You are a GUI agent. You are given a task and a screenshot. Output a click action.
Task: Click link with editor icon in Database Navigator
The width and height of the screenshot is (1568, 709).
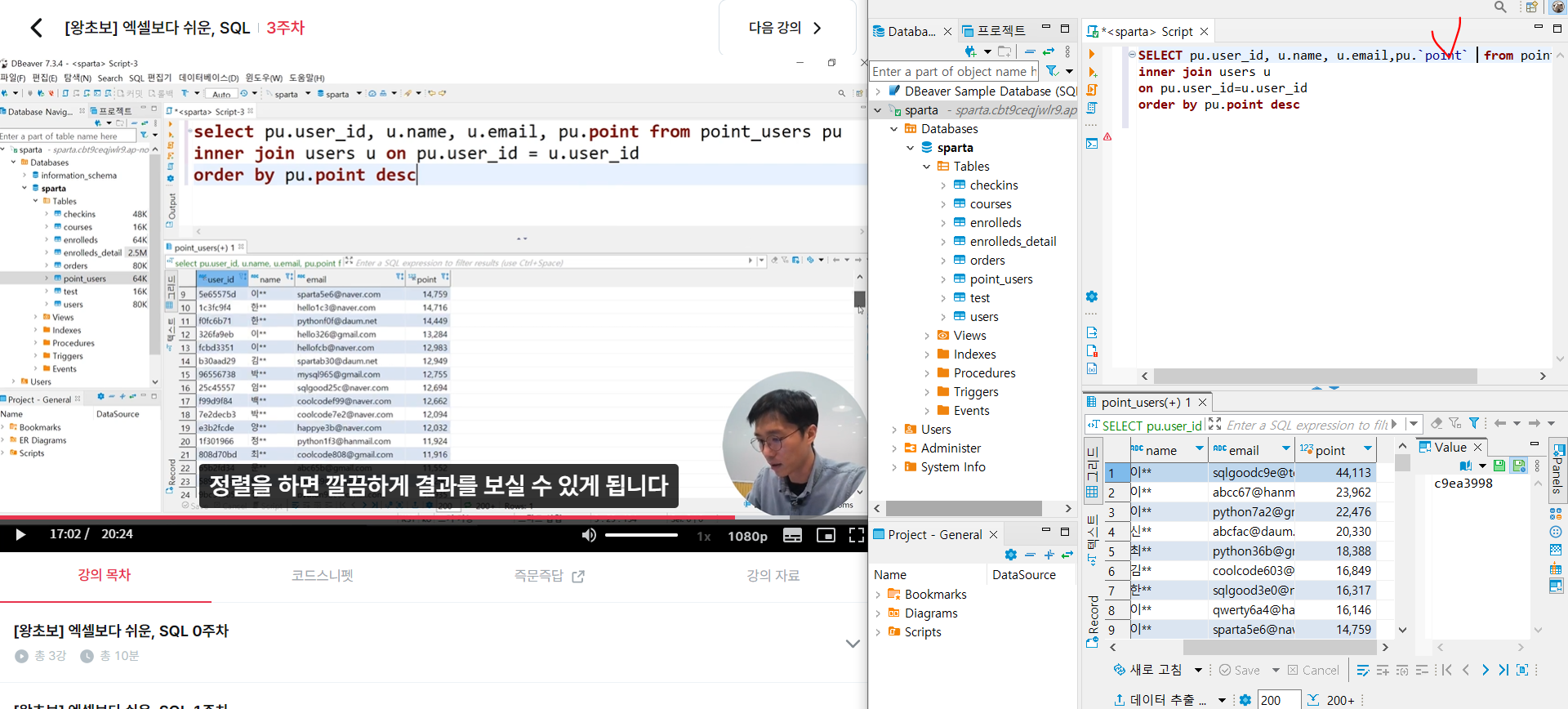click(x=1049, y=51)
